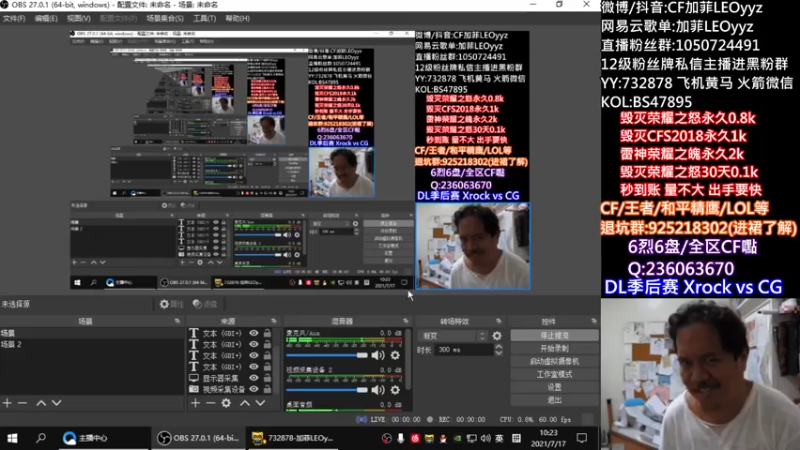Move the scene up in the list
This screenshot has height=450, width=800.
(x=41, y=403)
